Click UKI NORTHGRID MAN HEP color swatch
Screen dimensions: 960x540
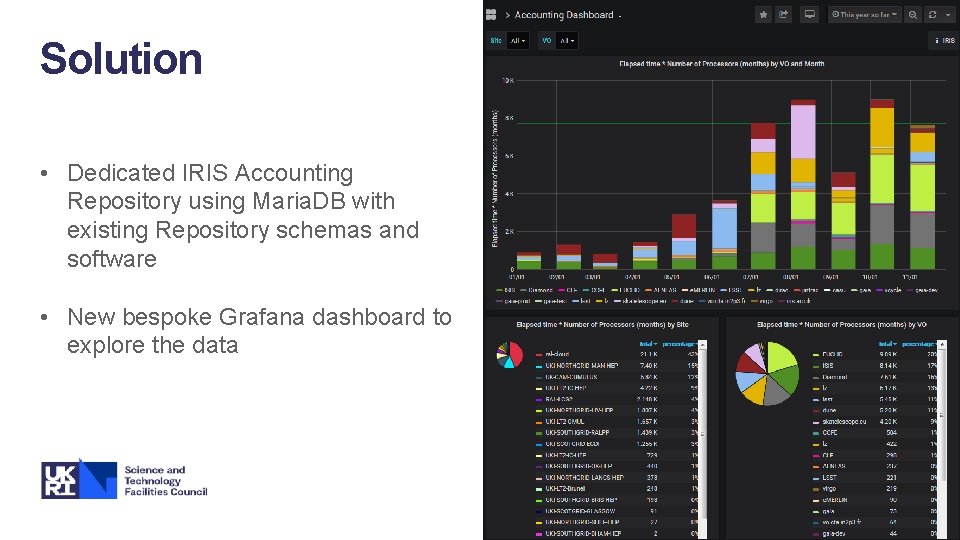(x=539, y=366)
